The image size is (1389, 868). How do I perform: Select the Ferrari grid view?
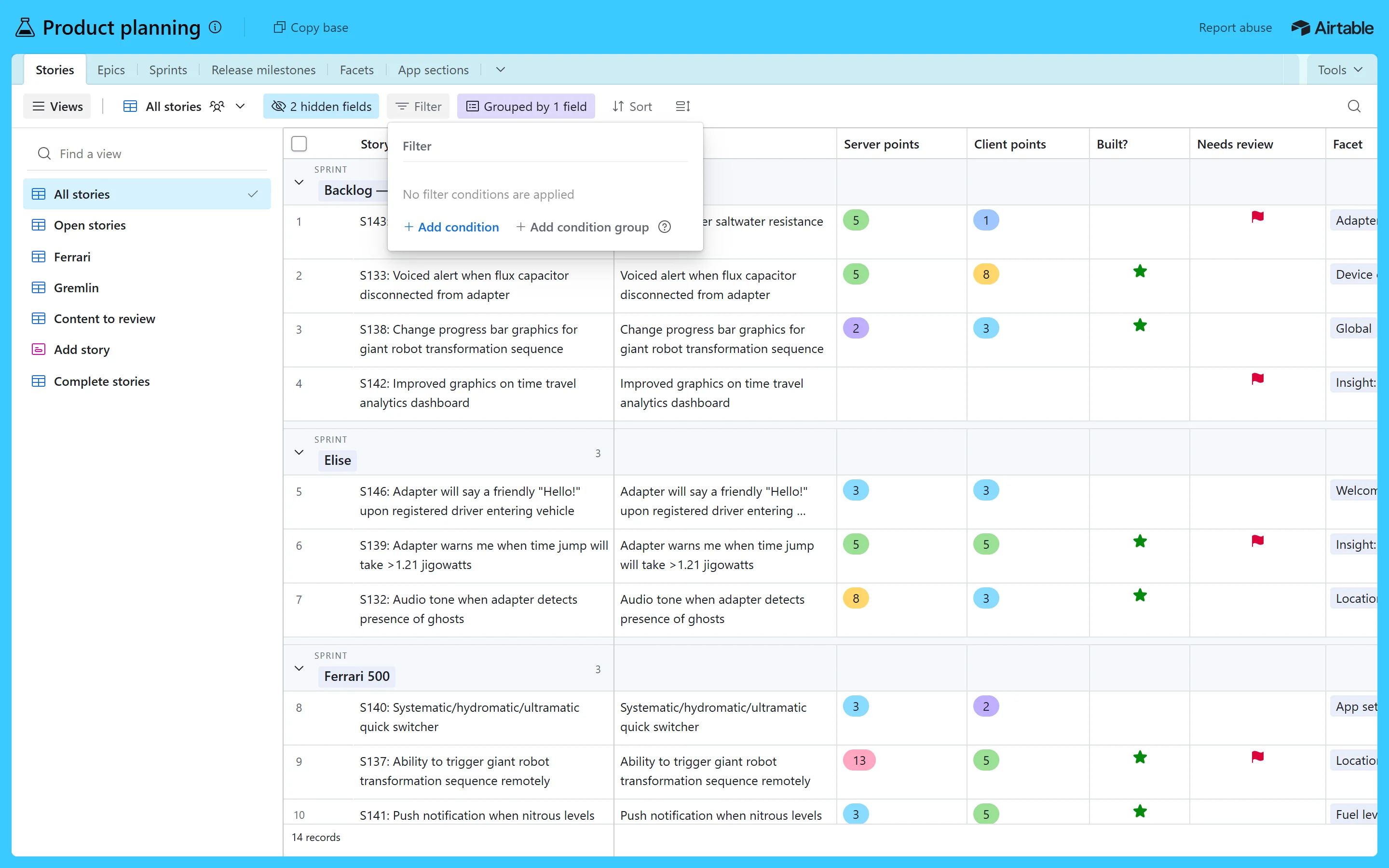click(147, 257)
